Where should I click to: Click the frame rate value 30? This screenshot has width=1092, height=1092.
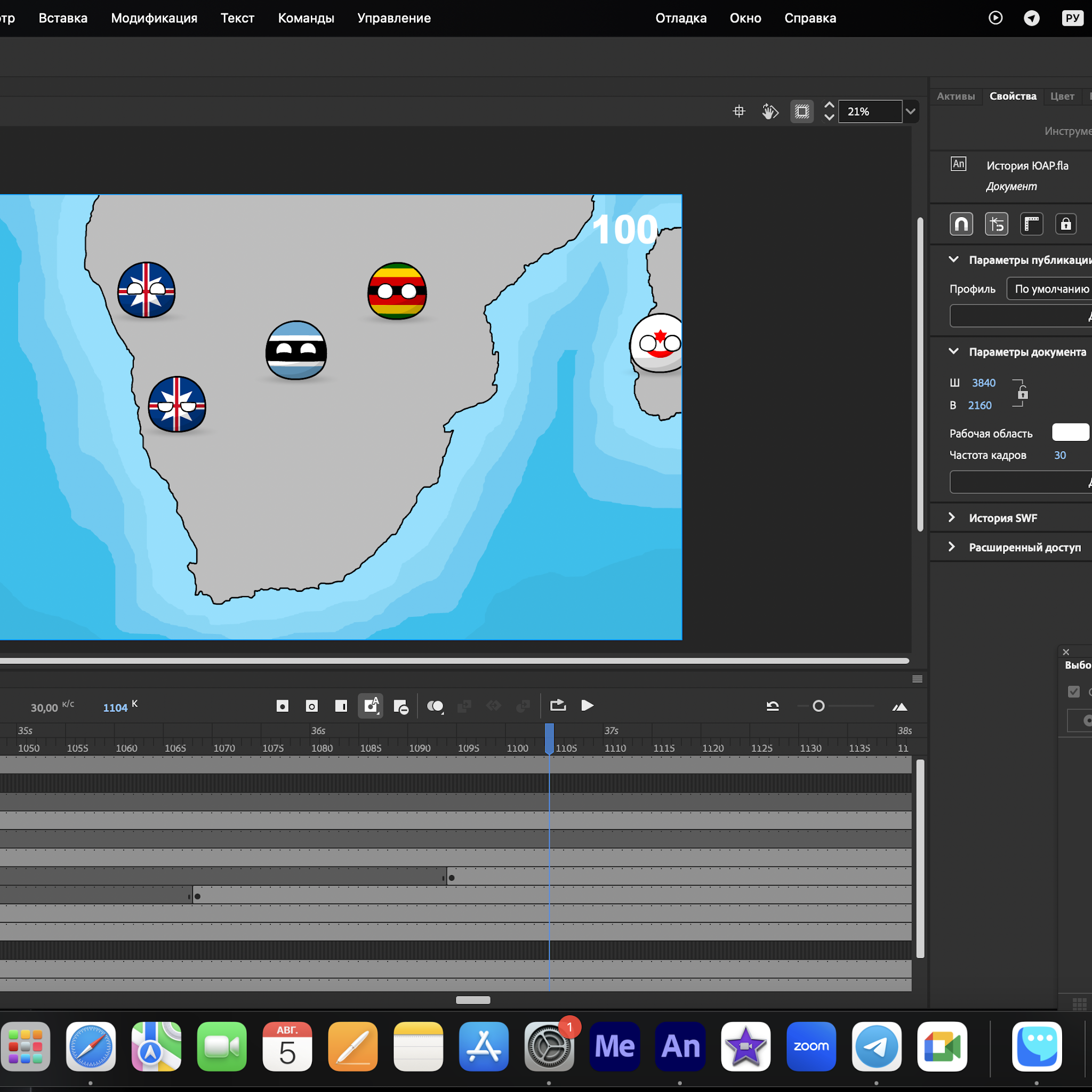pyautogui.click(x=1060, y=455)
